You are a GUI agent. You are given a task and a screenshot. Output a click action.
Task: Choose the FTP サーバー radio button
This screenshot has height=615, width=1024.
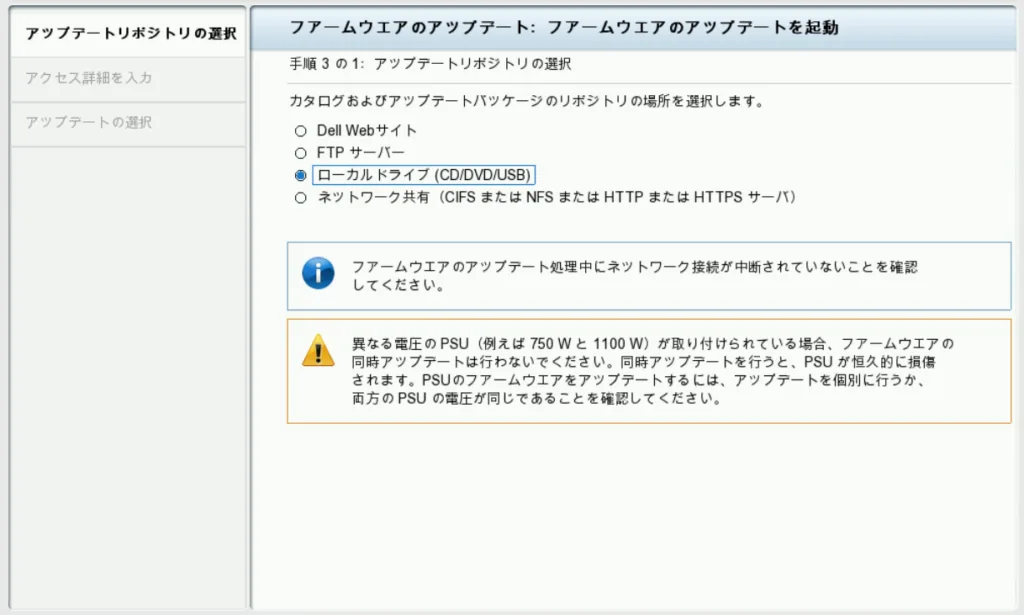tap(300, 153)
